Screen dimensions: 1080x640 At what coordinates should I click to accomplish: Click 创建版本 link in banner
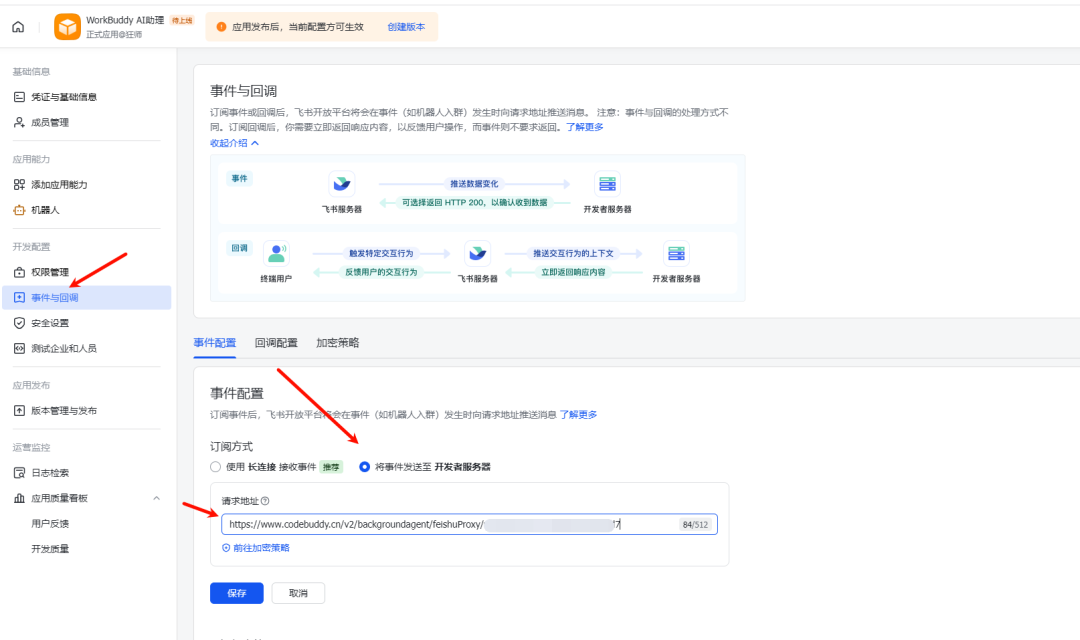tap(406, 27)
